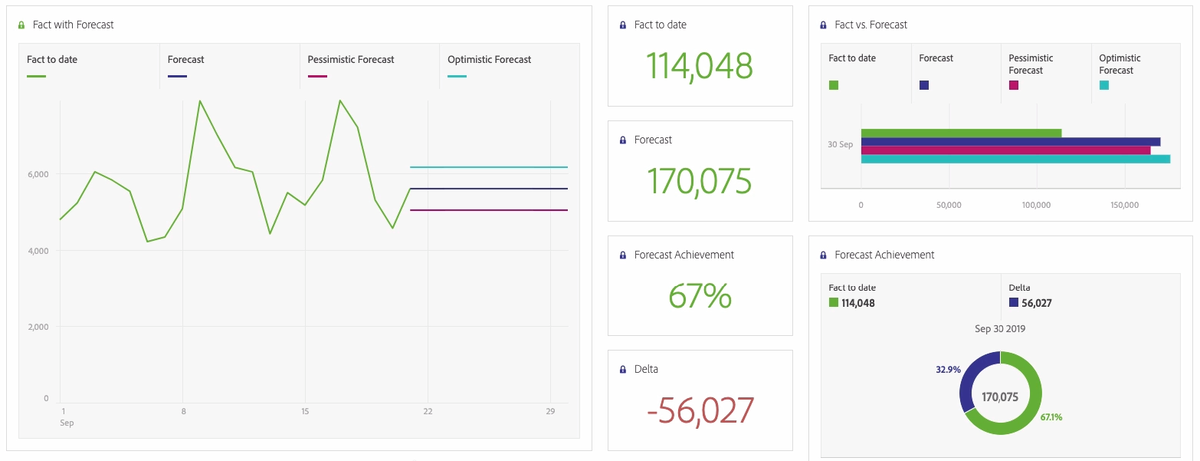
Task: Click green square next to 114,048 legend
Action: 834,303
